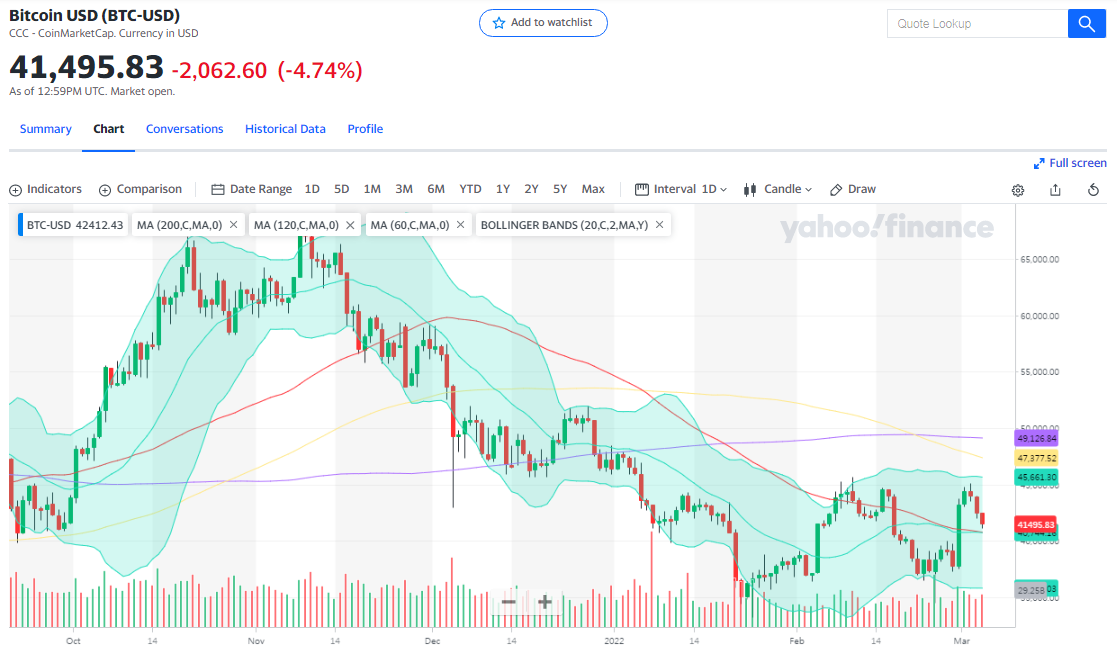Screen dimensions: 1117x656
Task: Click the 60,000.00 price axis label
Action: [x=1039, y=316]
